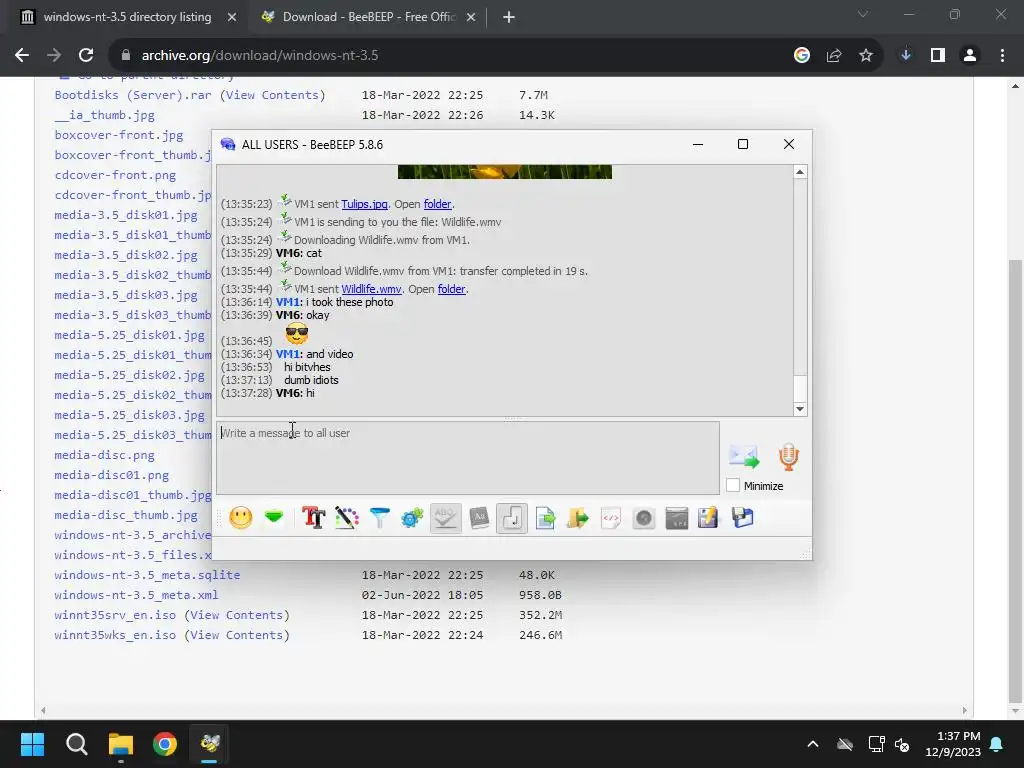Open Chrome three-dot menu
The width and height of the screenshot is (1024, 768).
click(x=1002, y=56)
